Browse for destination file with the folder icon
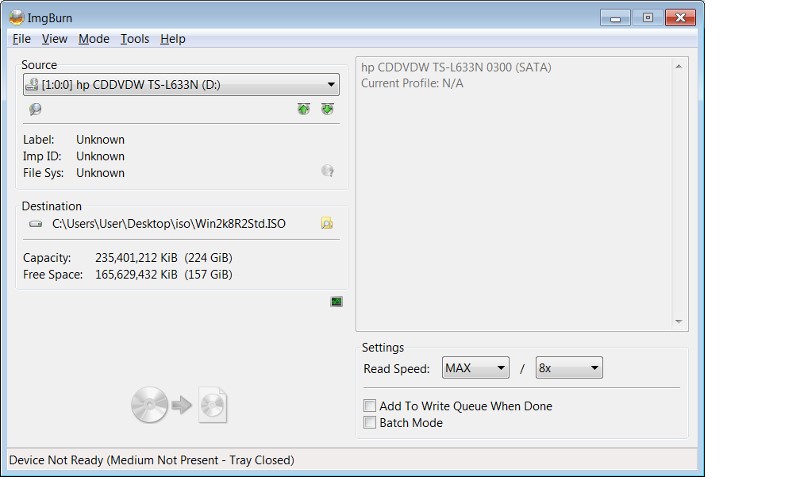The image size is (800, 500). (327, 223)
